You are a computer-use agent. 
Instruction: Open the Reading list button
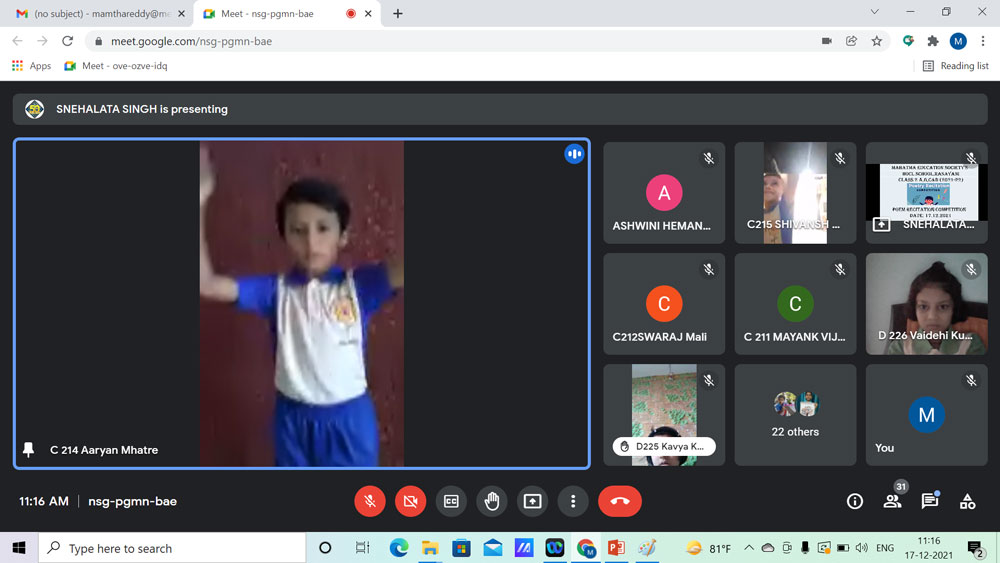click(x=955, y=66)
